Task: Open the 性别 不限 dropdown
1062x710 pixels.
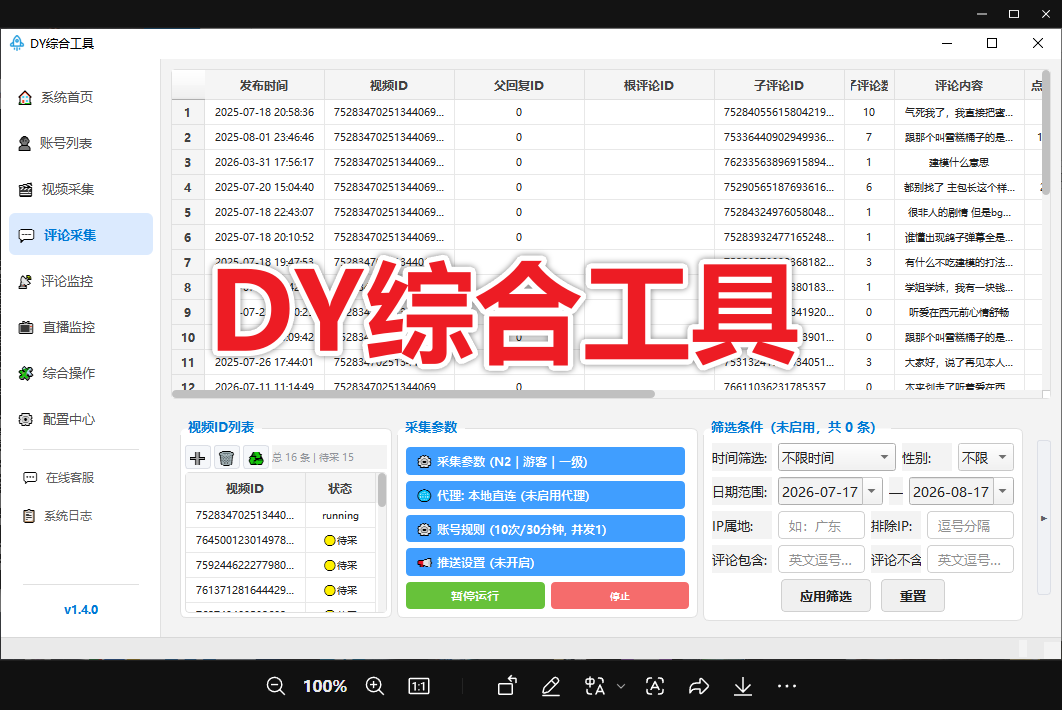Action: point(985,458)
